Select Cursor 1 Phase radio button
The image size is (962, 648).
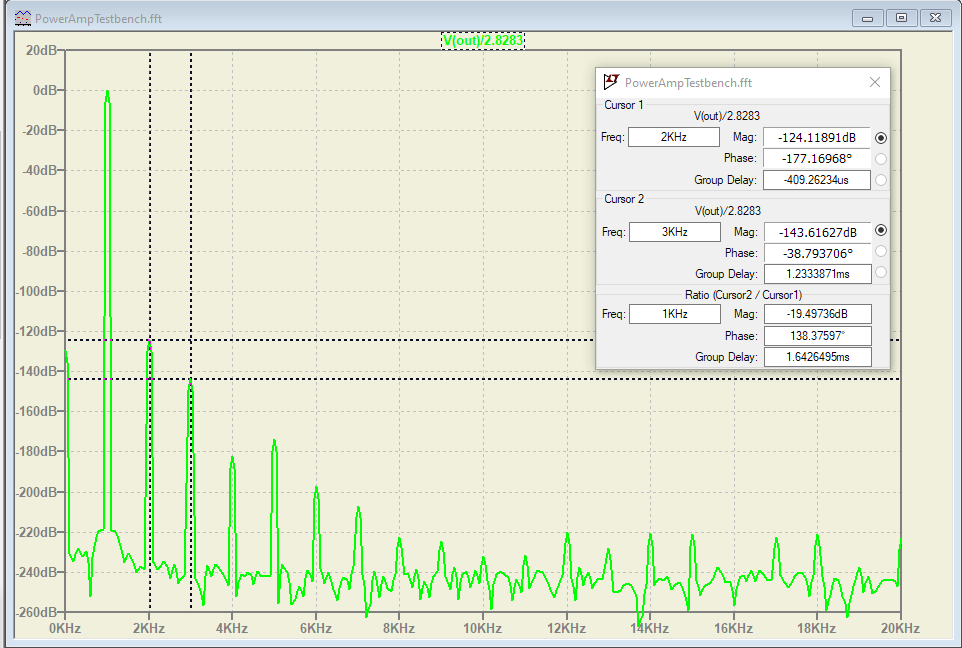(x=880, y=159)
